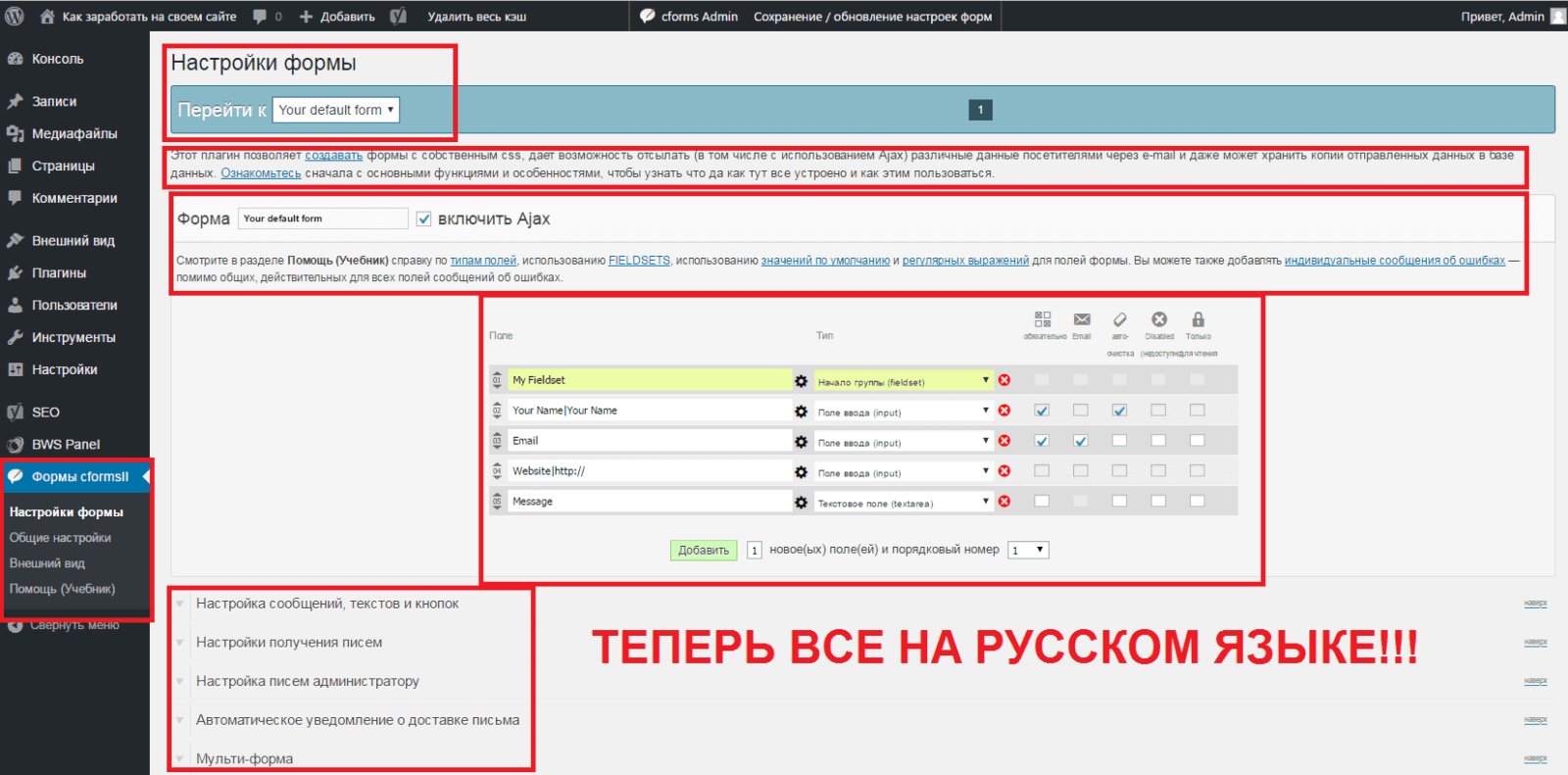Viewport: 1568px width, 775px height.
Task: Open settings gear for Your Name field
Action: [x=801, y=412]
